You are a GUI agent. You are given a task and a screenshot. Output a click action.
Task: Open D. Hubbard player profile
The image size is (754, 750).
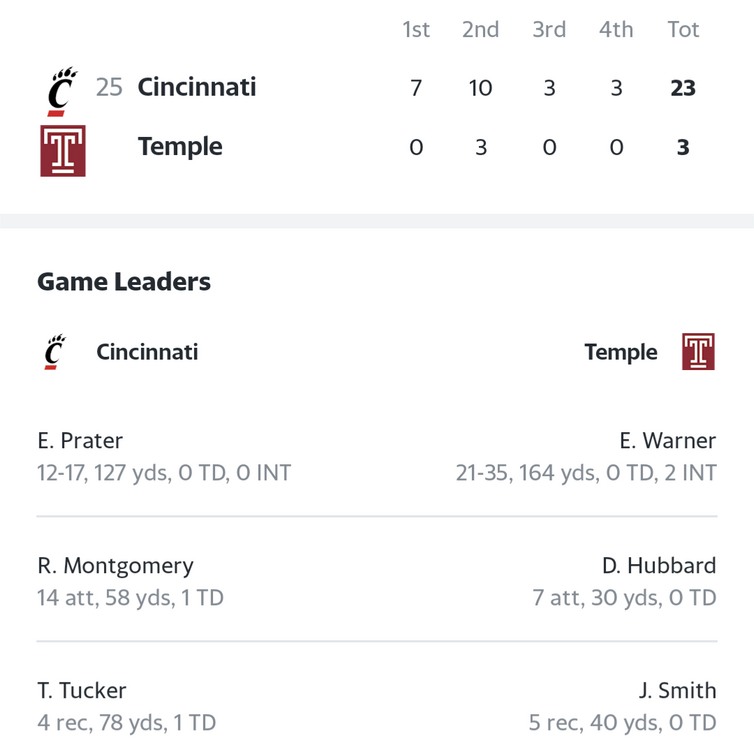tap(659, 565)
